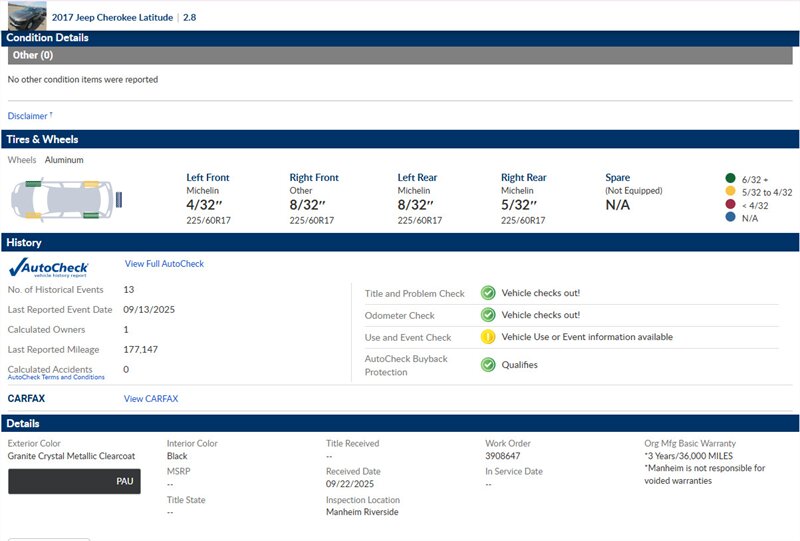Click green check icon beside AutoCheck Buyback Protection
The height and width of the screenshot is (541, 800).
[488, 364]
